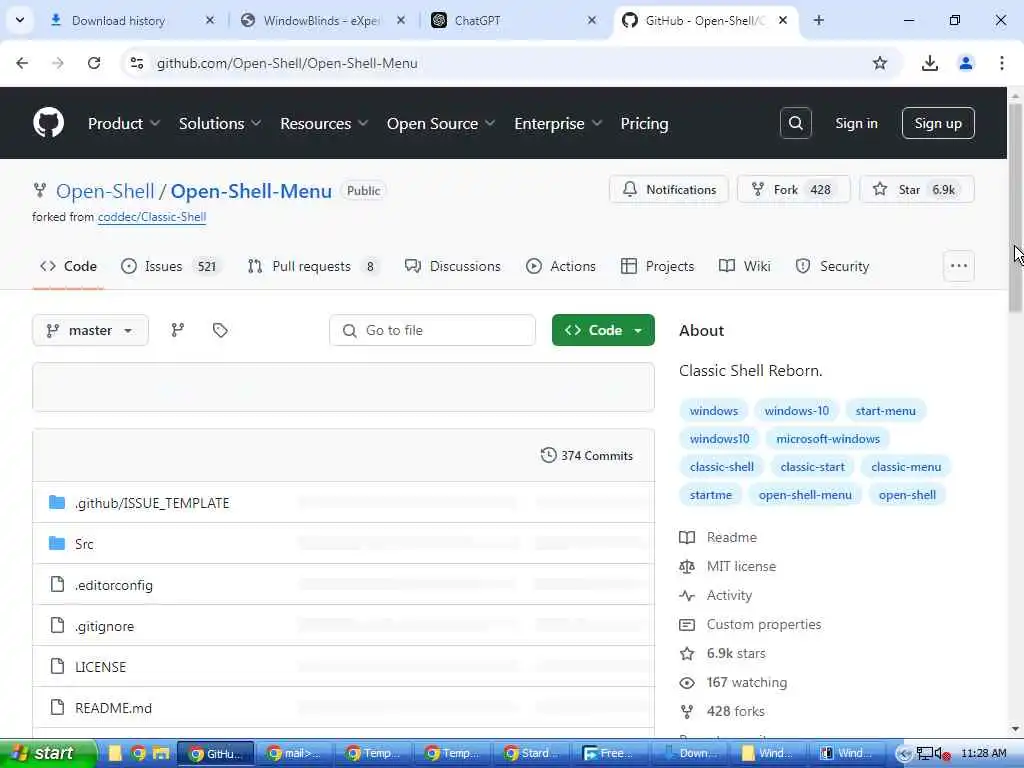Open the .editorconfig file
1024x768 pixels.
coord(114,585)
